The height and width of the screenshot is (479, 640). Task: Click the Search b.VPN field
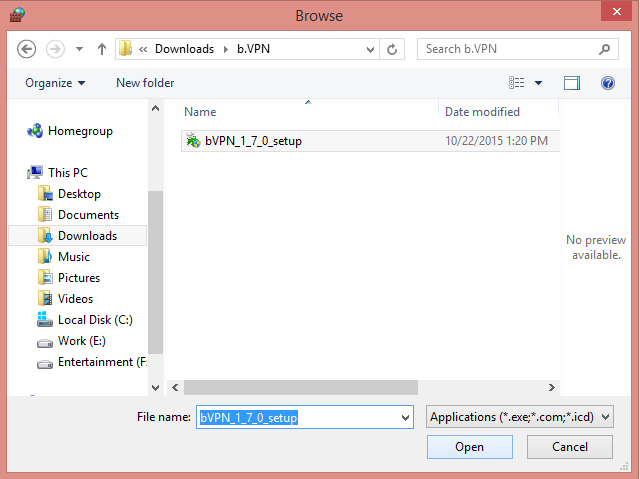(x=508, y=48)
